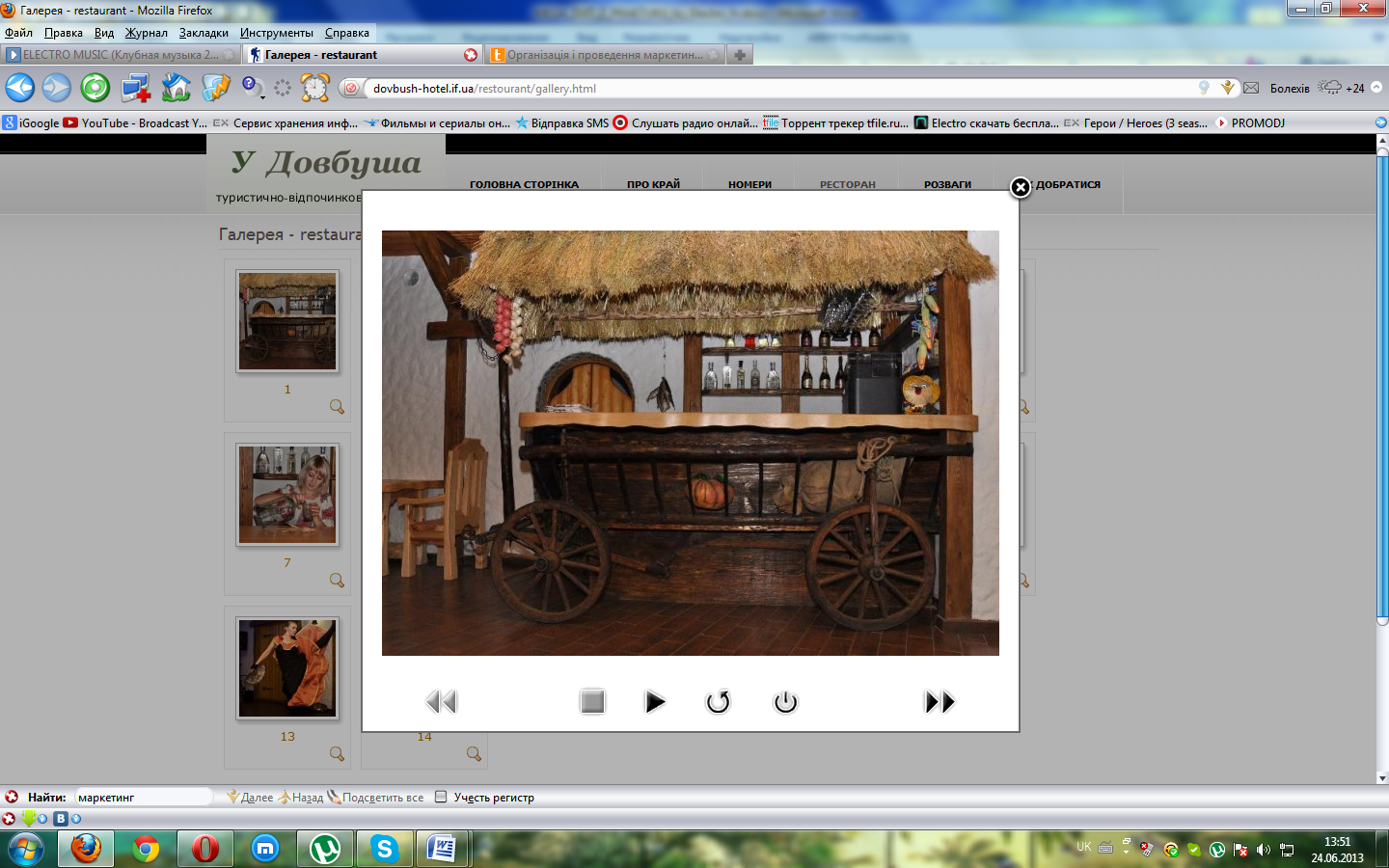Open the Файл menu
Viewport: 1389px width, 868px height.
19,33
